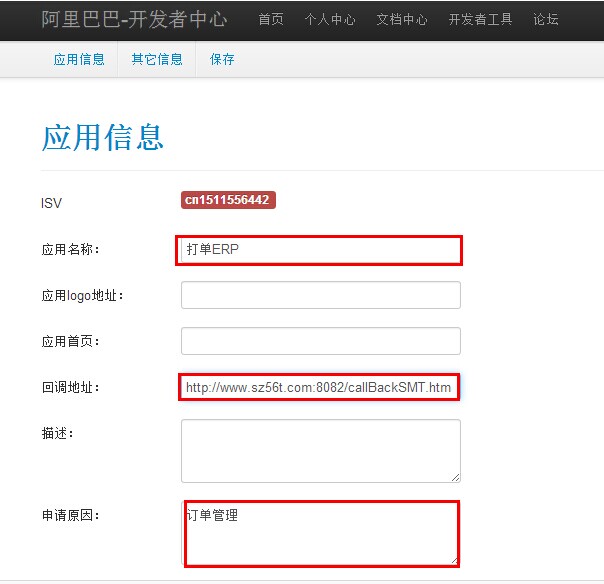Click the 应用logo地址 input box
This screenshot has height=584, width=604.
coord(320,295)
